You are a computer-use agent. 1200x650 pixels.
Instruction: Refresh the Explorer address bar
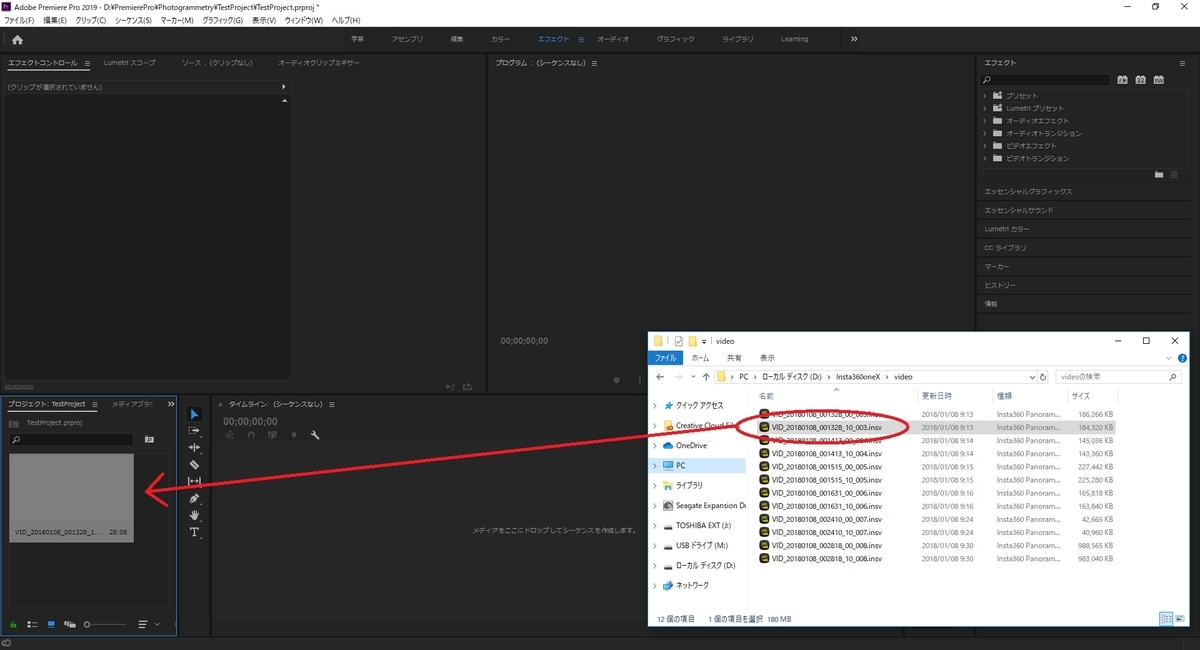(1044, 377)
